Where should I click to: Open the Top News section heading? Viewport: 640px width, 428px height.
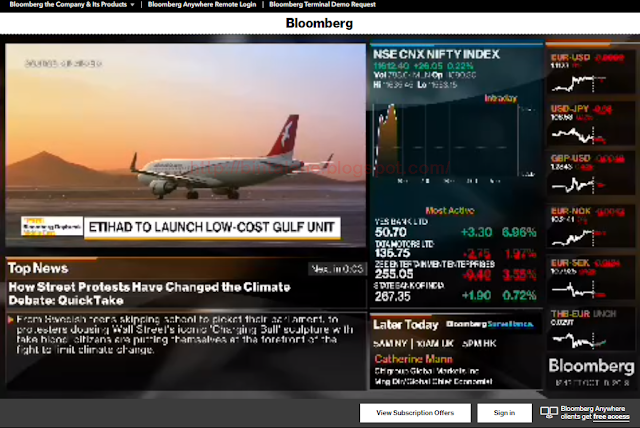click(38, 268)
